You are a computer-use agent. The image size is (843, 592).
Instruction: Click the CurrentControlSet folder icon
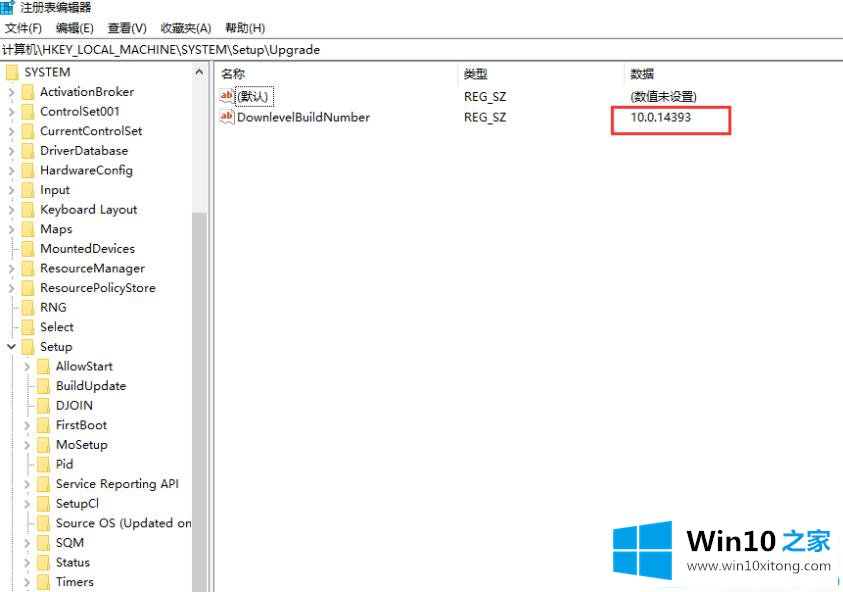coord(28,131)
